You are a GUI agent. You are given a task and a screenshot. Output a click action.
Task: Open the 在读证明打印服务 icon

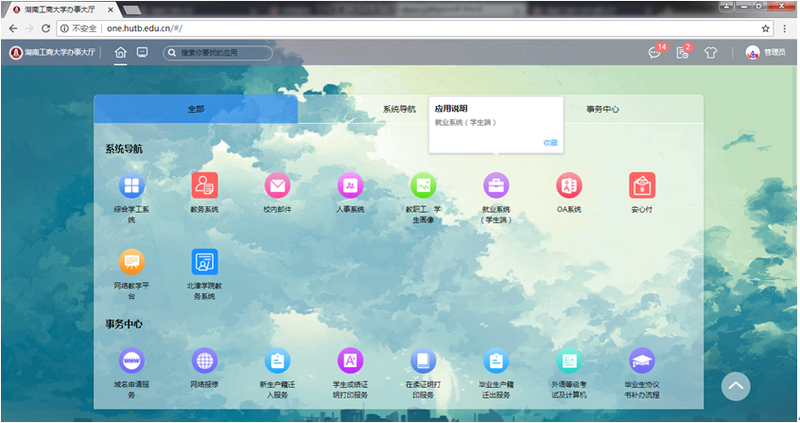tap(423, 361)
